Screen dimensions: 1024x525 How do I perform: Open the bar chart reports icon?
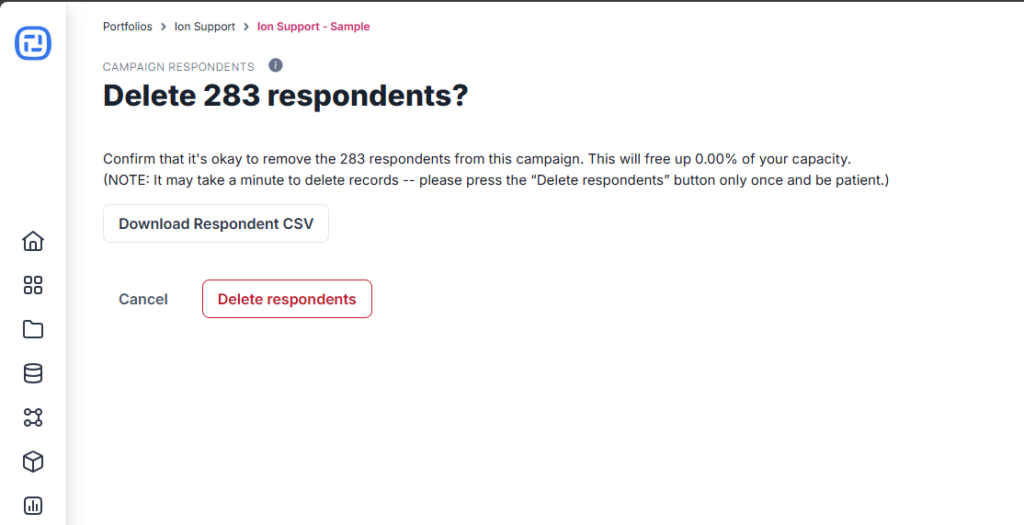click(x=33, y=505)
